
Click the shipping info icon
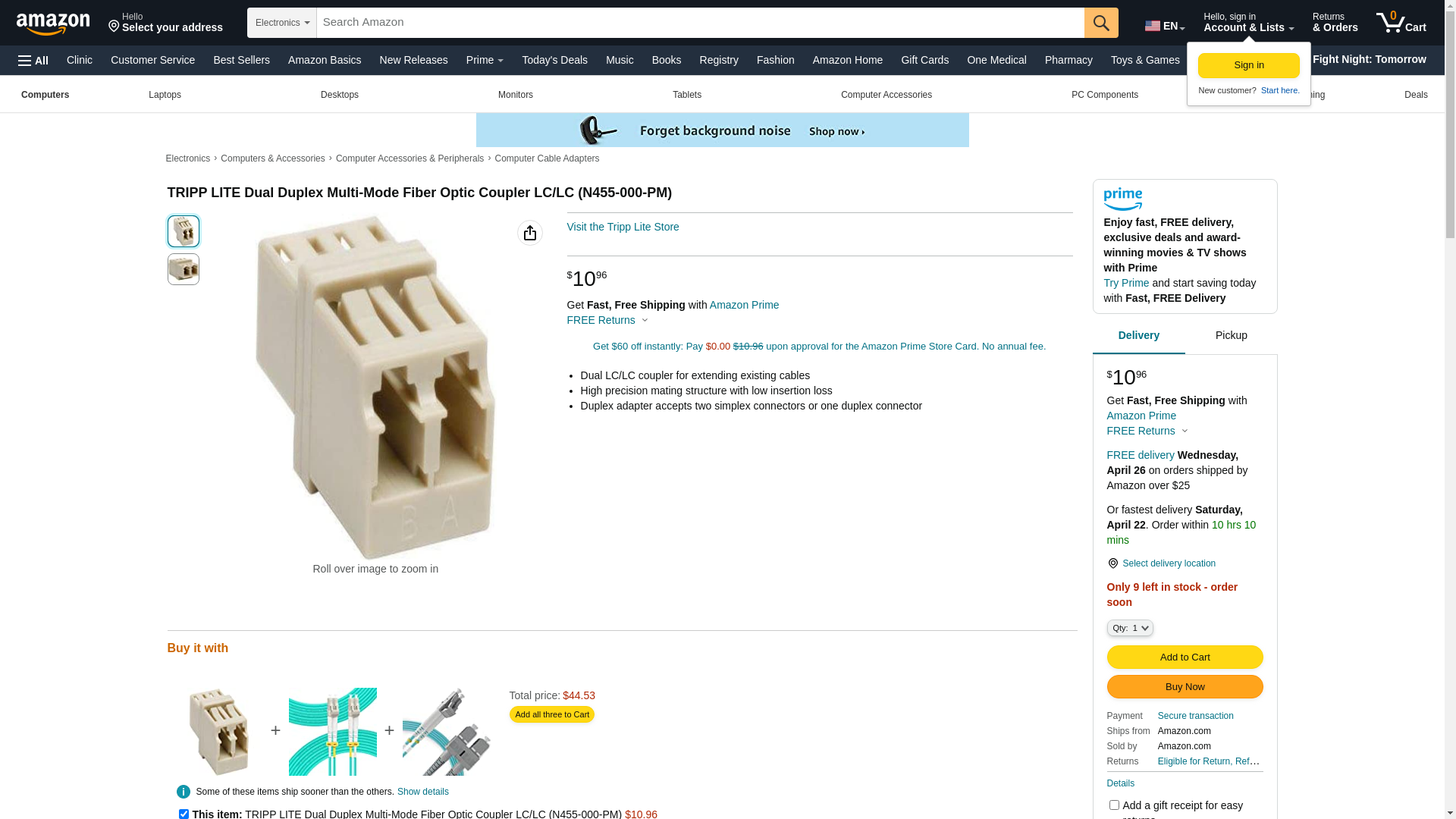184,792
